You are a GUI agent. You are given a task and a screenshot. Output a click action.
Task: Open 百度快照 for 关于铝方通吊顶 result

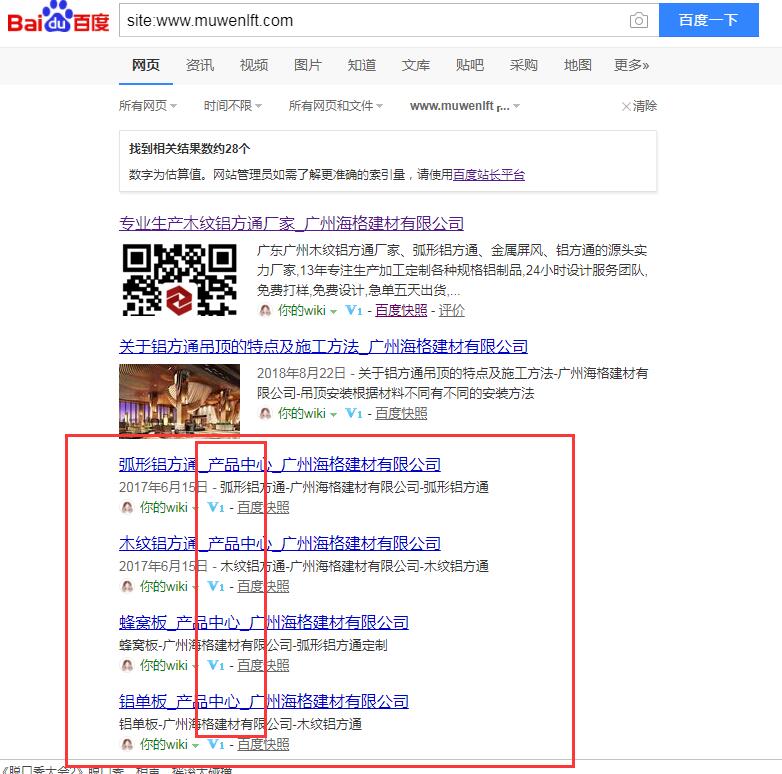[x=401, y=413]
